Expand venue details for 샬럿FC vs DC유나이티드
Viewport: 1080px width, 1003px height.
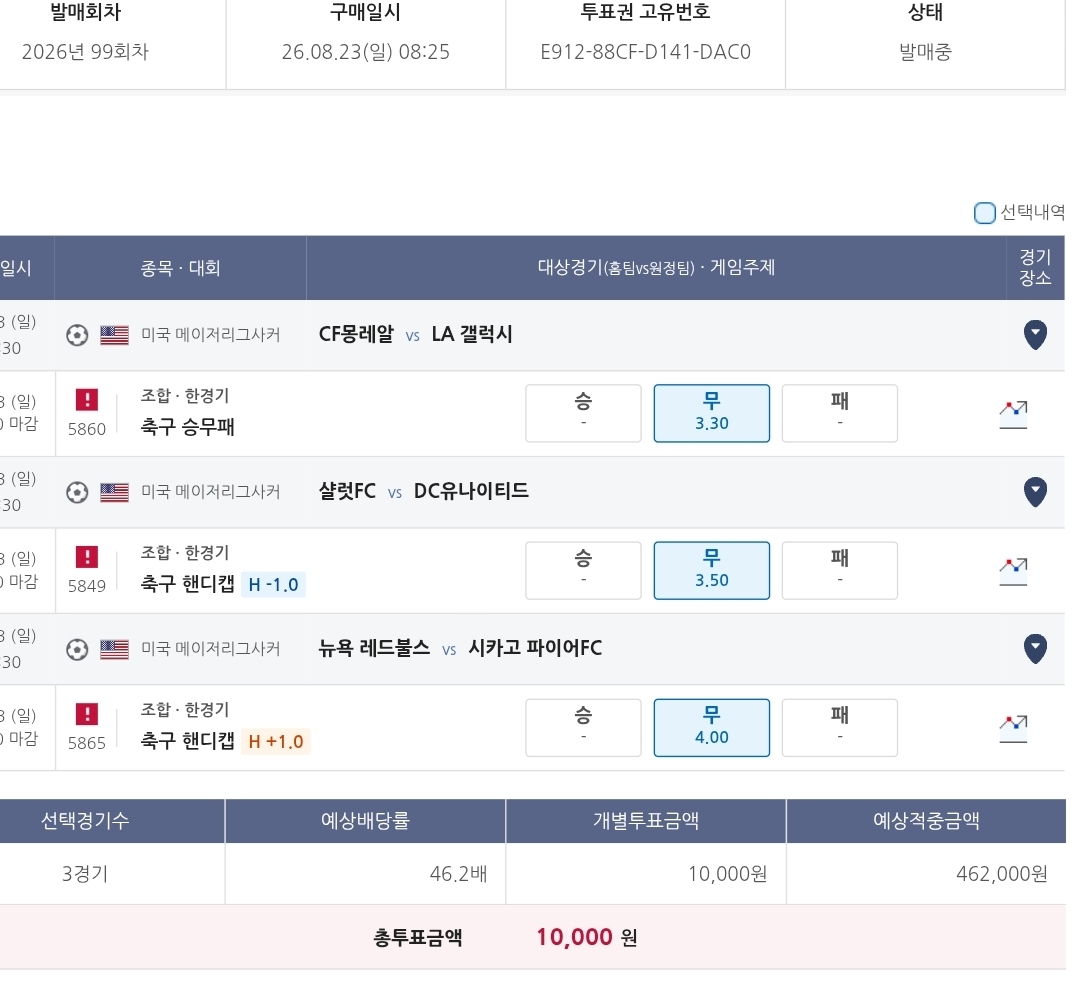tap(1035, 492)
